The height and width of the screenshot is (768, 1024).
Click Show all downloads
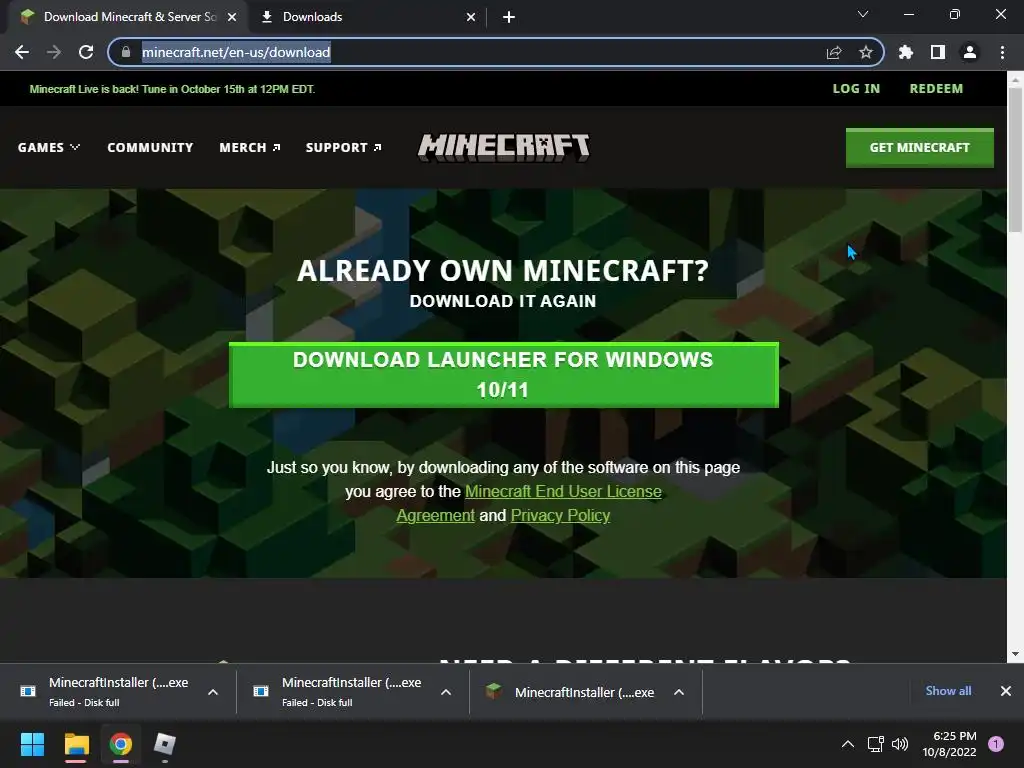click(x=948, y=691)
